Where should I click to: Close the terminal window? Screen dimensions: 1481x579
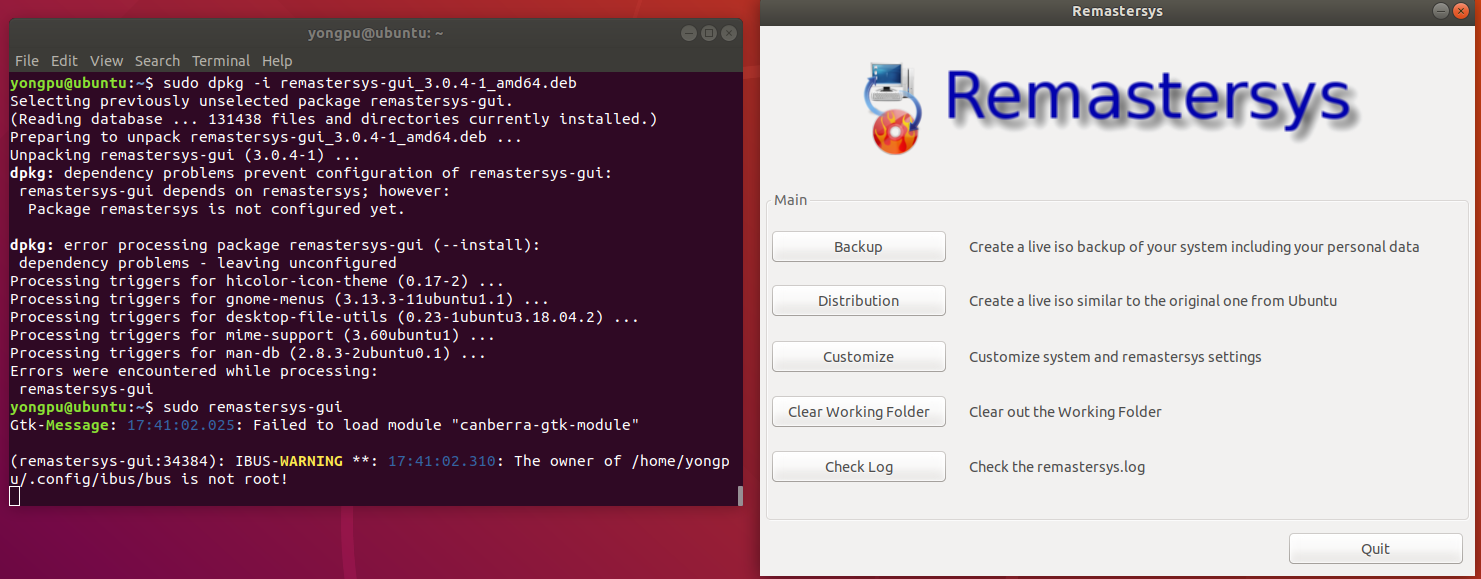[730, 33]
